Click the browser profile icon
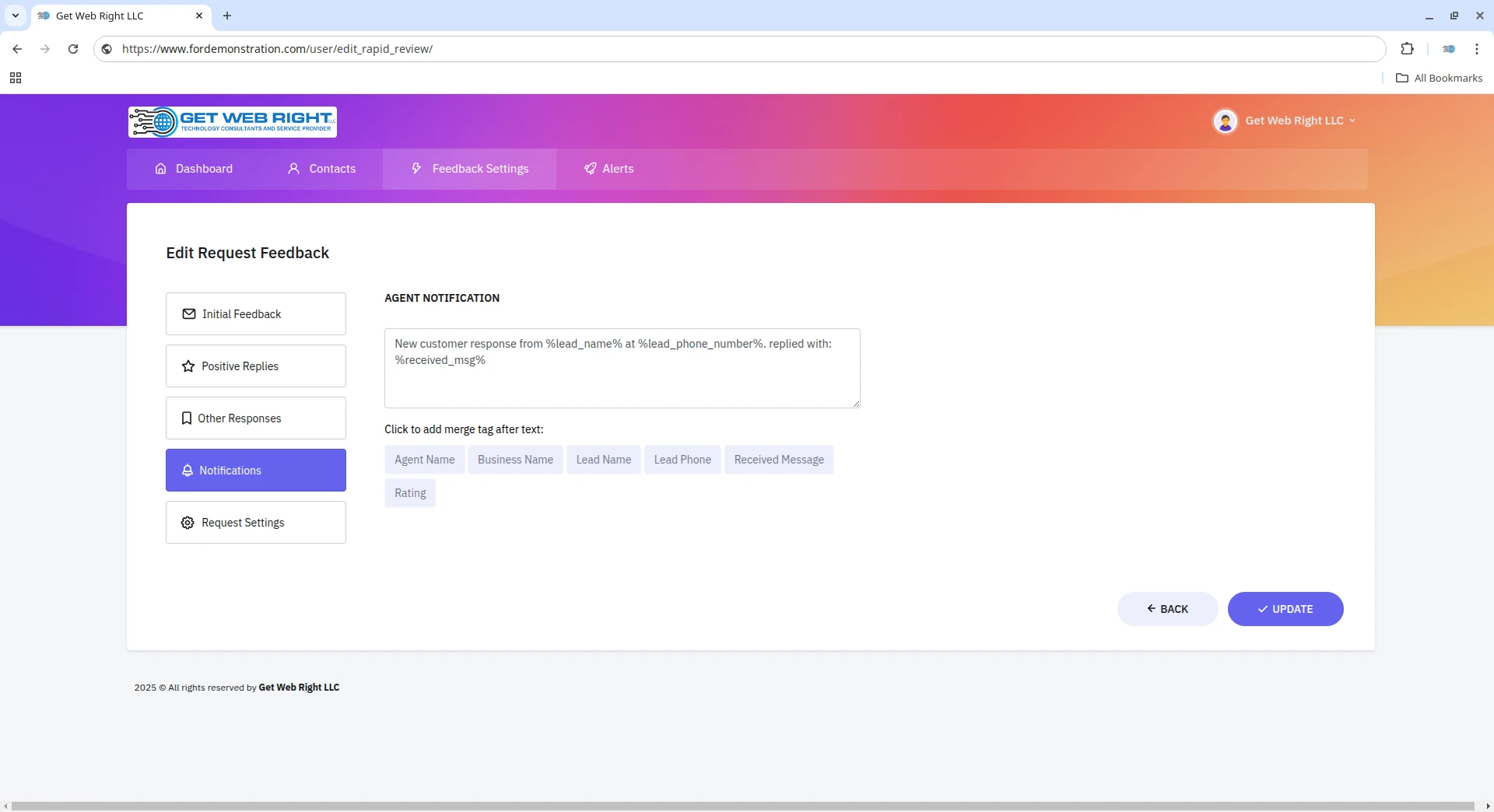This screenshot has height=812, width=1494. point(1449,49)
